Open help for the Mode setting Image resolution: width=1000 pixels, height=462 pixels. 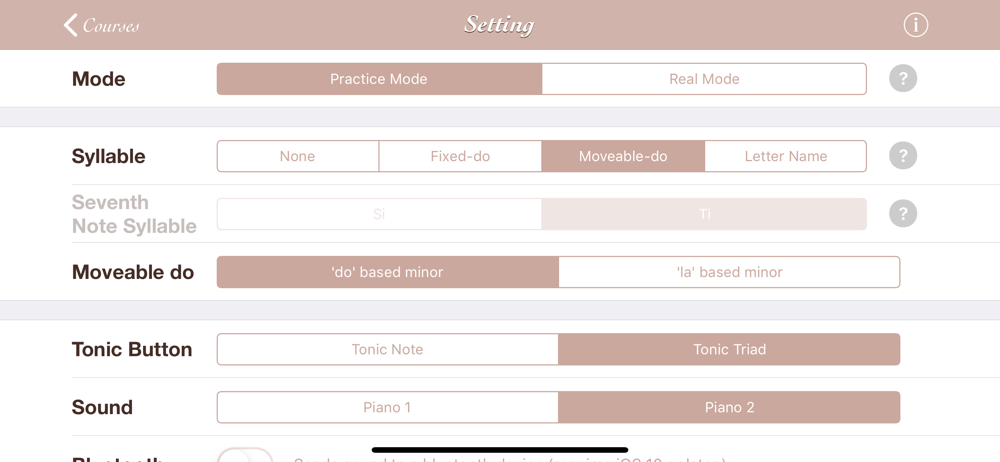click(x=902, y=79)
